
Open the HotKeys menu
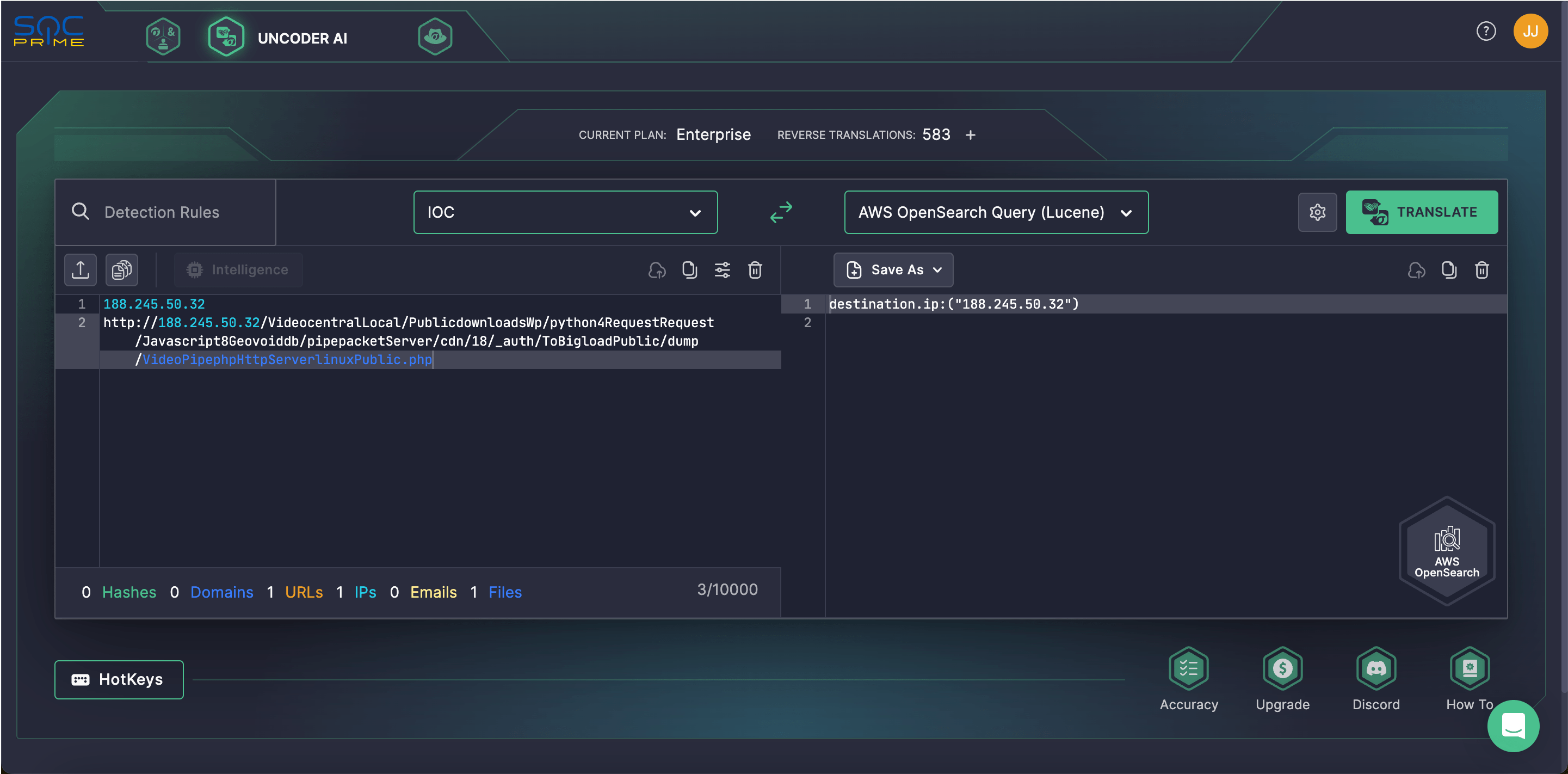click(x=120, y=679)
